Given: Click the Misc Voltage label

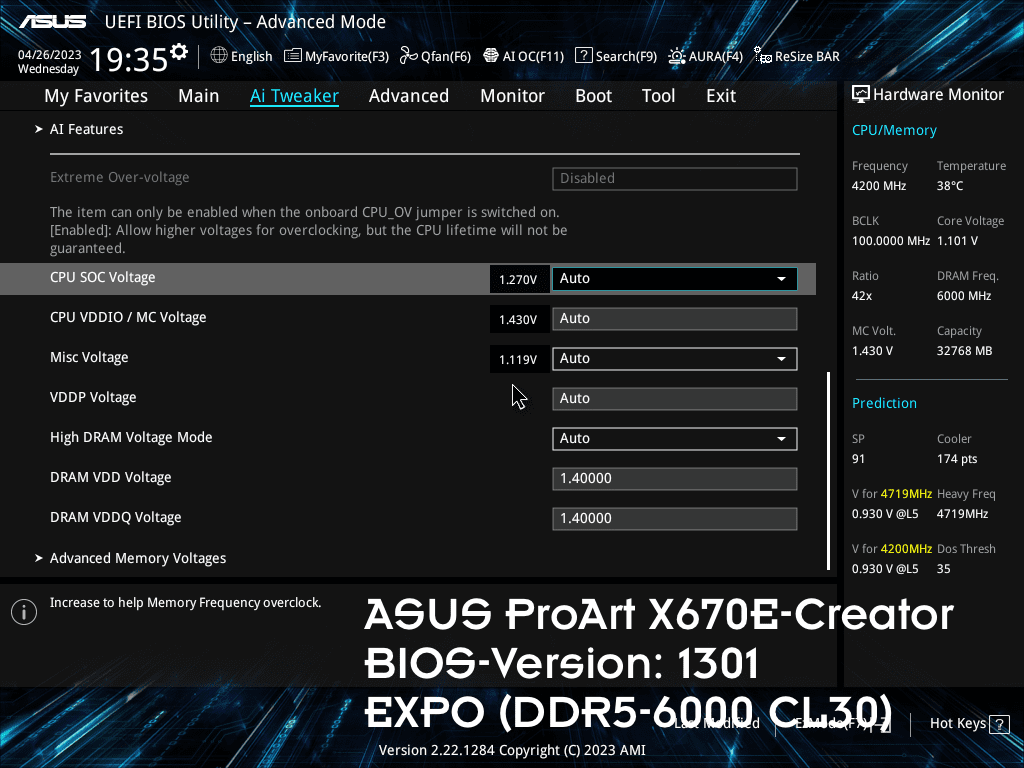Looking at the screenshot, I should point(89,358).
